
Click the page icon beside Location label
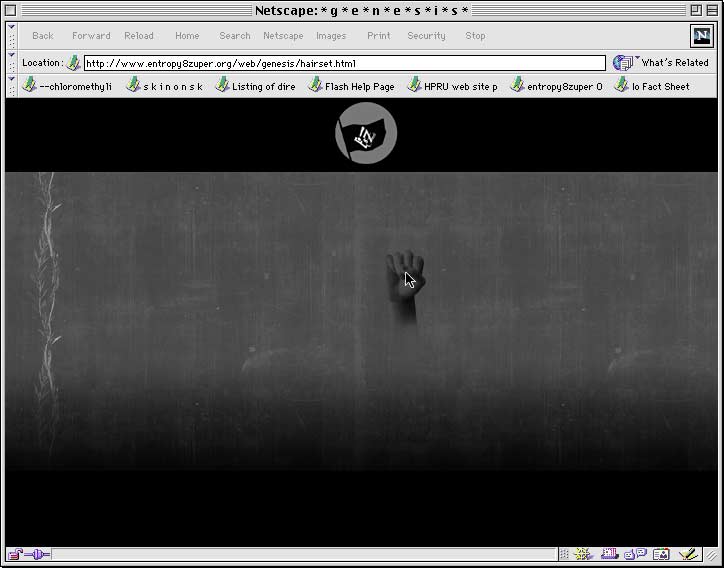[73, 63]
